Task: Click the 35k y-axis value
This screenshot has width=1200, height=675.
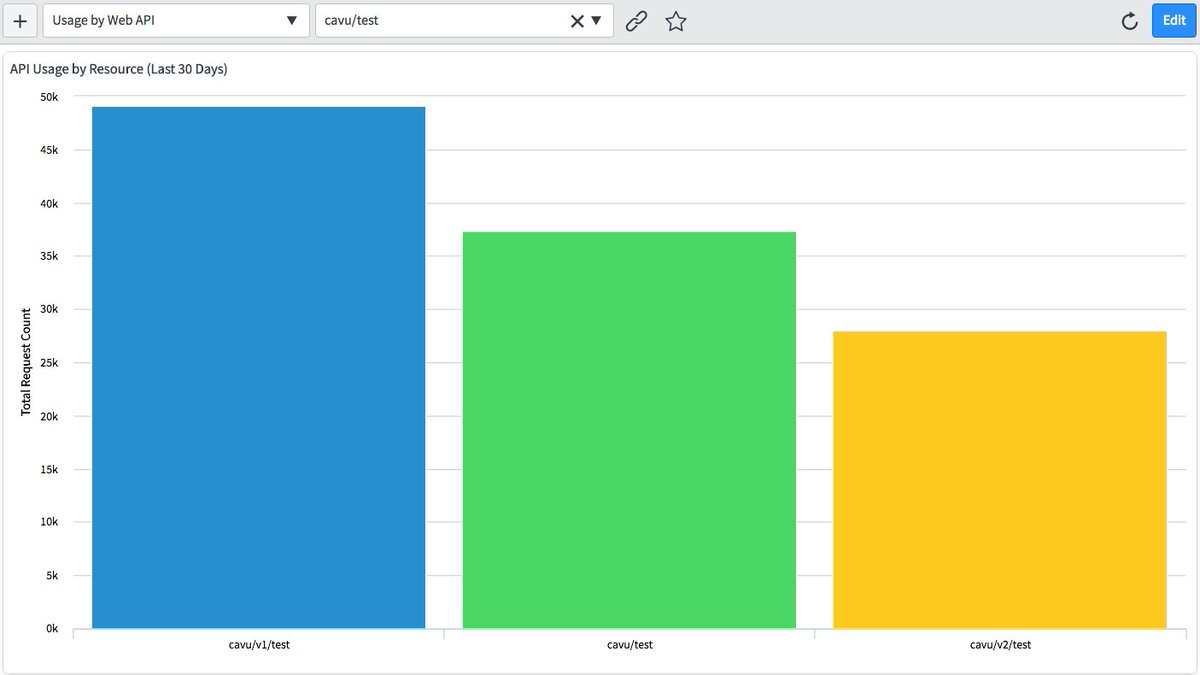Action: tap(49, 256)
